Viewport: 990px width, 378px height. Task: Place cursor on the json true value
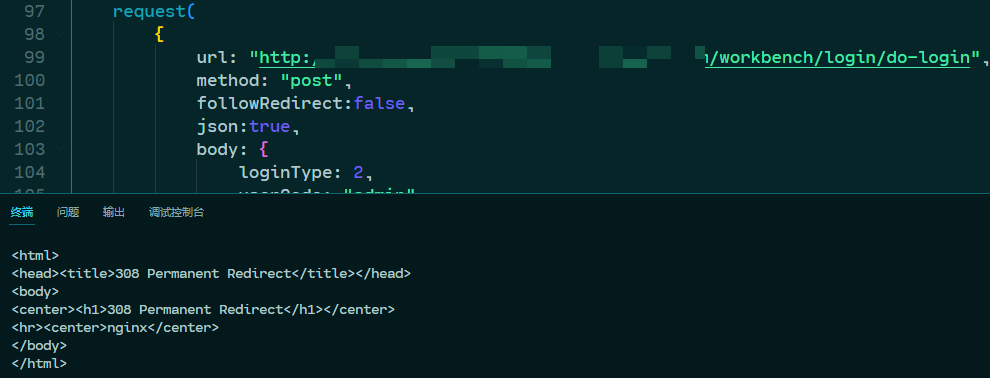[270, 126]
